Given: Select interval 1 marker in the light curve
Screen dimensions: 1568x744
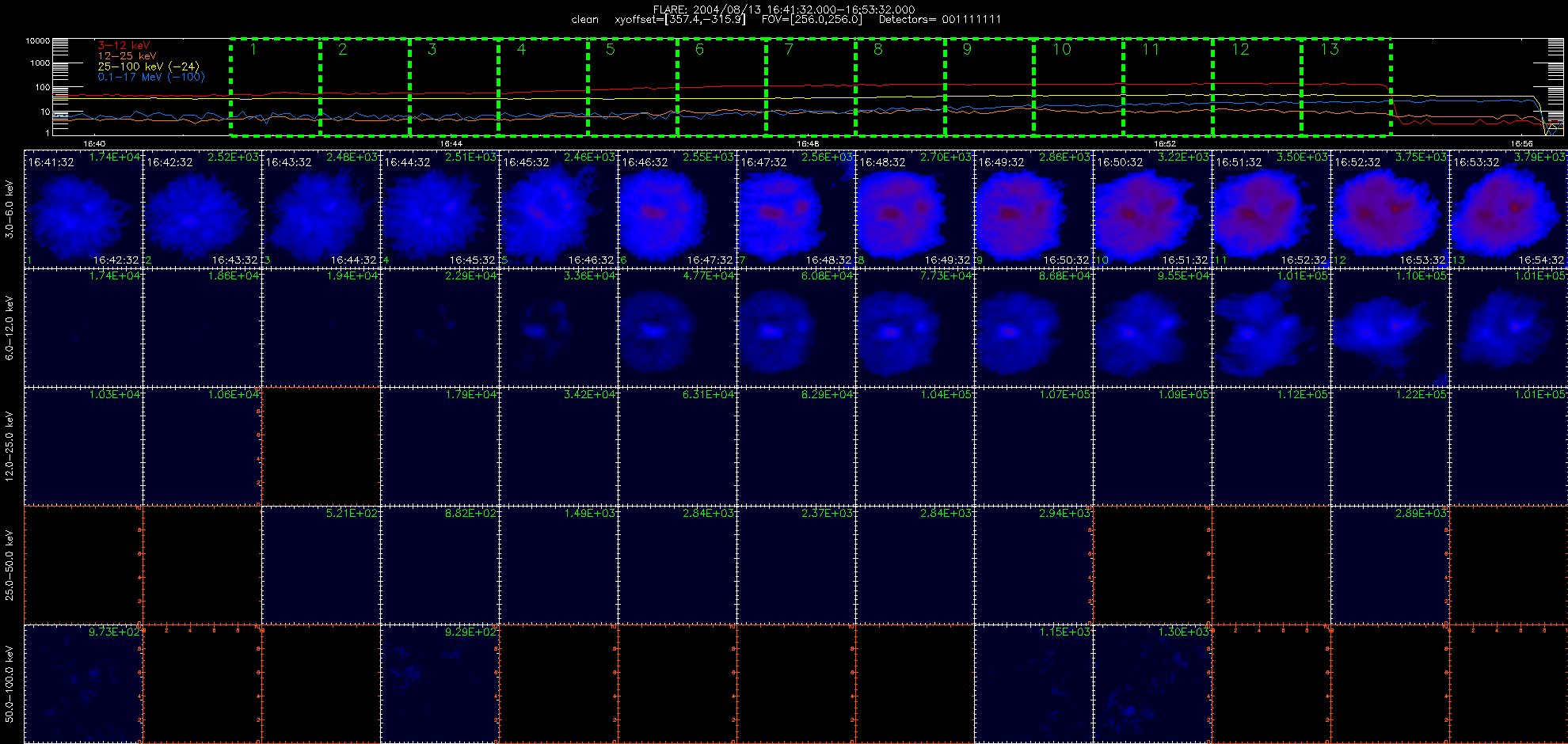Looking at the screenshot, I should pyautogui.click(x=253, y=50).
